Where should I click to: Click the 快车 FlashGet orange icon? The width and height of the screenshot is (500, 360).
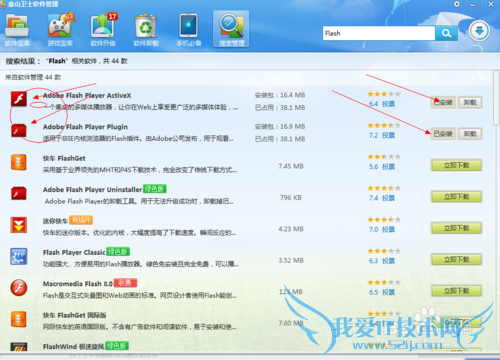pos(19,162)
